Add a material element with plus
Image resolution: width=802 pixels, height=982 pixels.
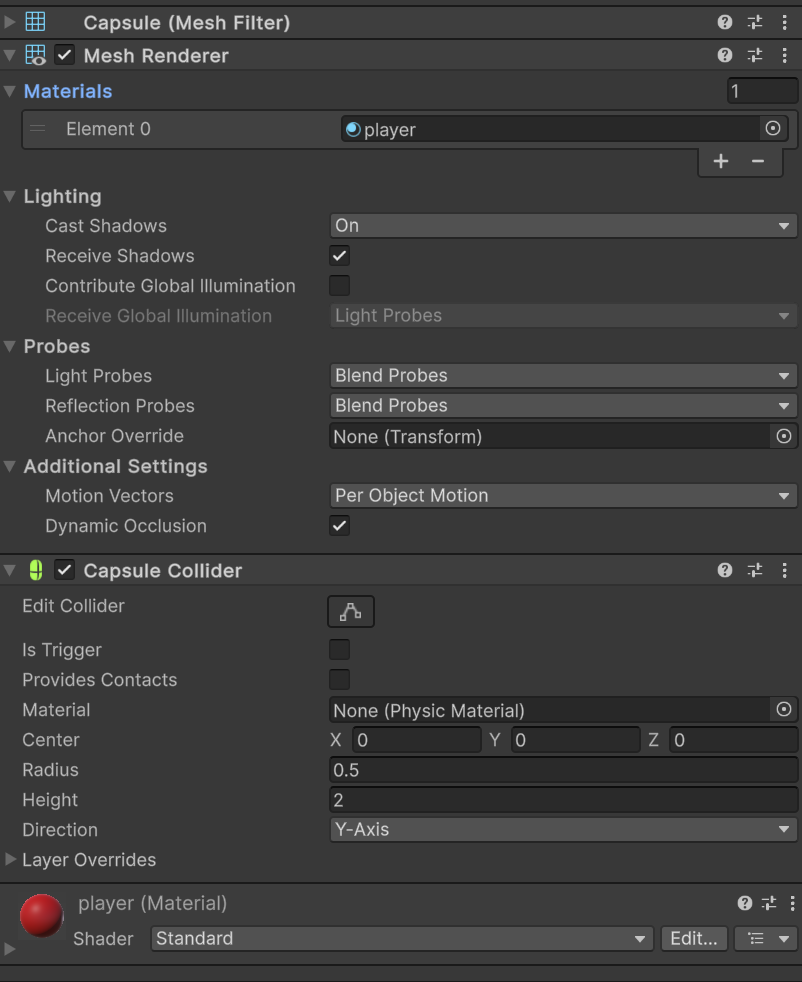point(721,161)
